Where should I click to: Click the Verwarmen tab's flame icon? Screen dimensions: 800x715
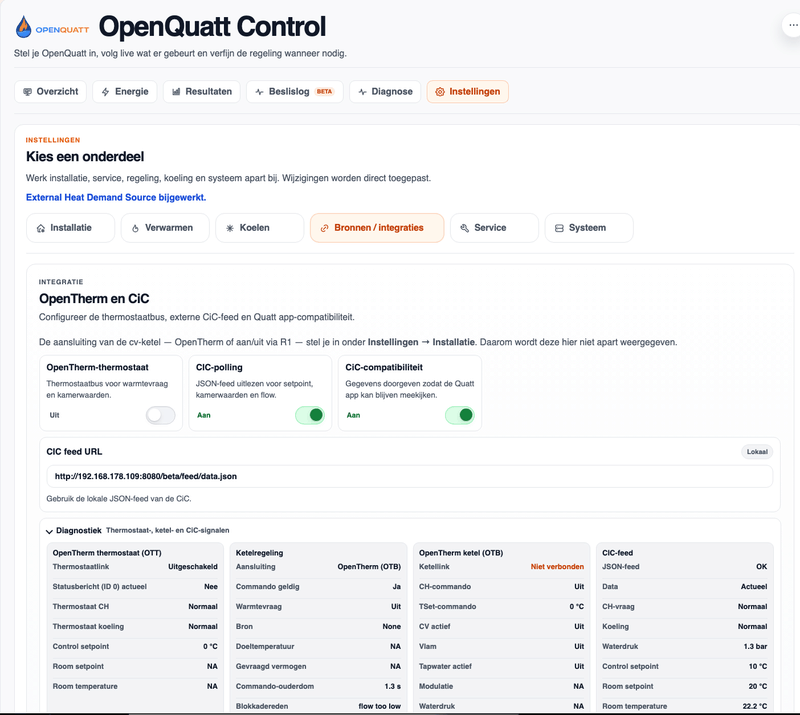coord(135,228)
